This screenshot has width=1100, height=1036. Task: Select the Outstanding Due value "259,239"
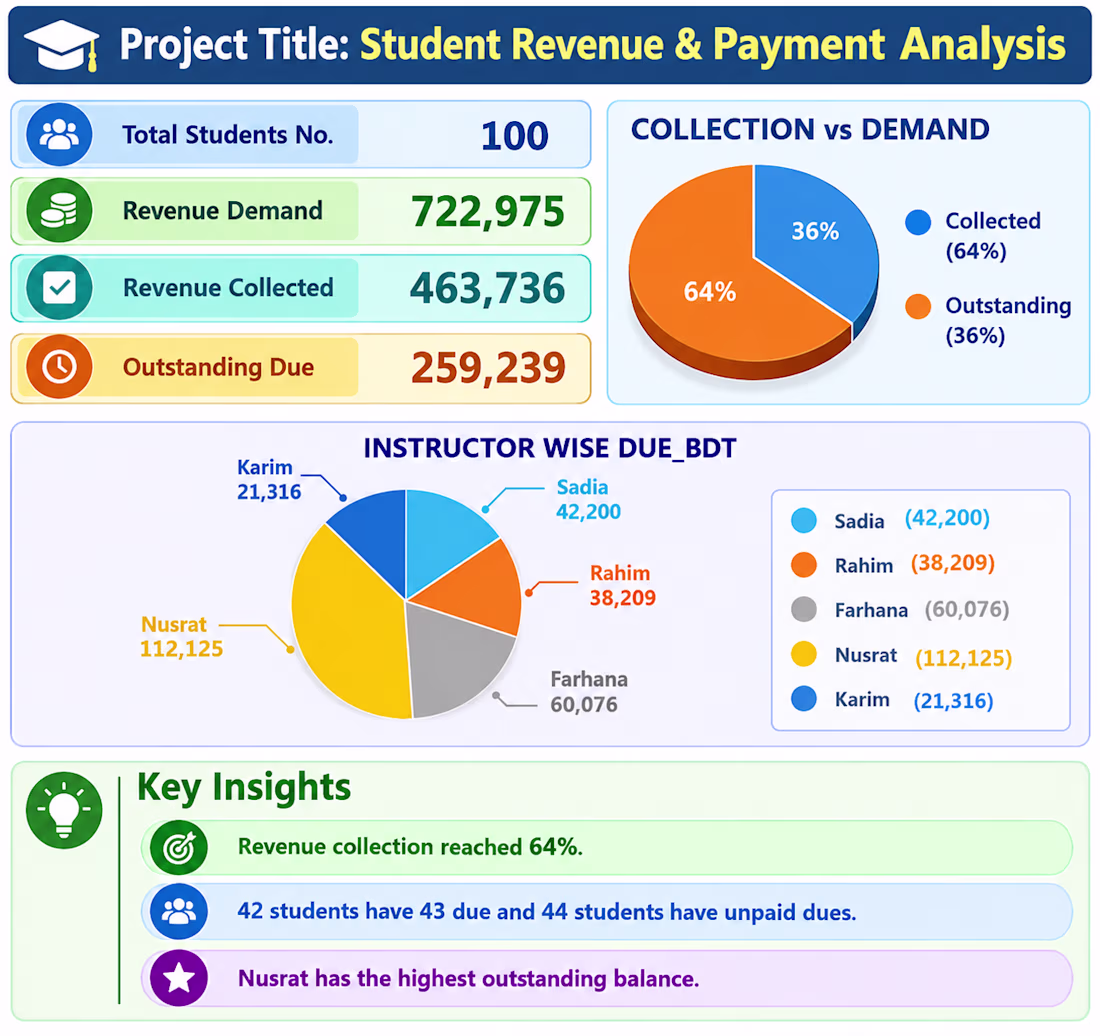click(488, 368)
